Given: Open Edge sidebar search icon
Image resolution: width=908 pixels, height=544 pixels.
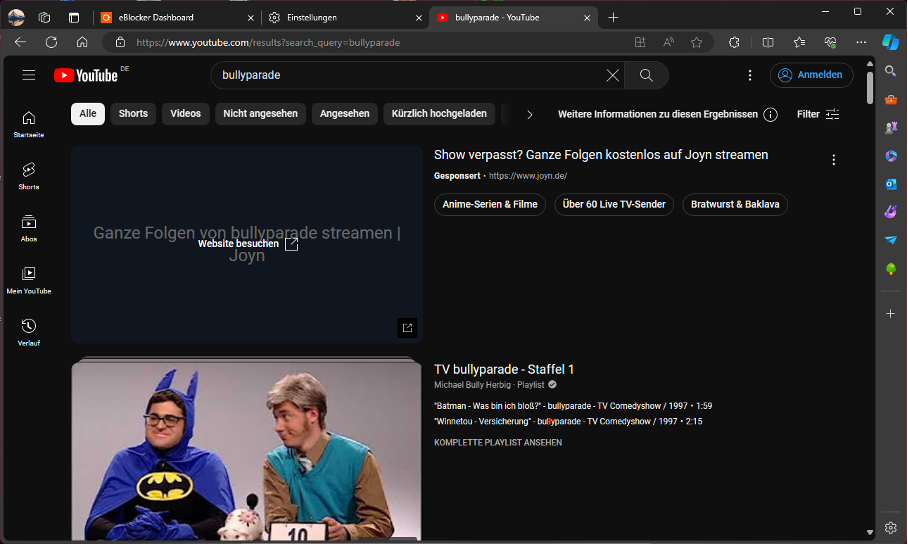Looking at the screenshot, I should (891, 71).
